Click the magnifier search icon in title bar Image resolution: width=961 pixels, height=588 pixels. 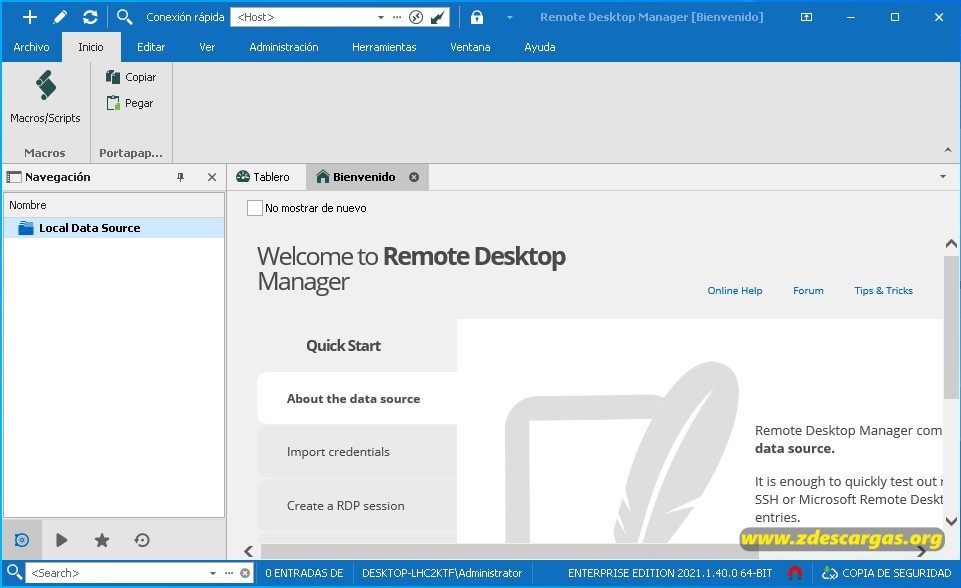(124, 17)
